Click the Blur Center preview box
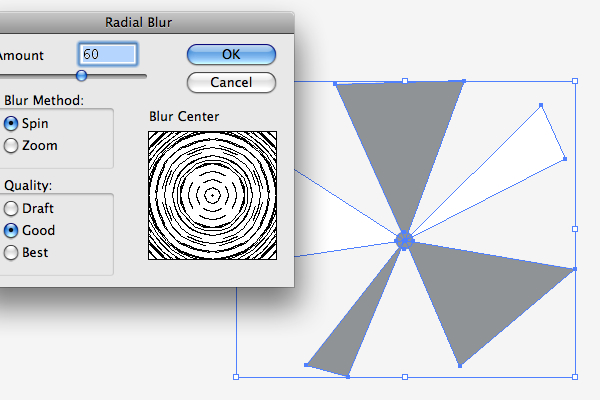The width and height of the screenshot is (600, 400). coord(212,196)
